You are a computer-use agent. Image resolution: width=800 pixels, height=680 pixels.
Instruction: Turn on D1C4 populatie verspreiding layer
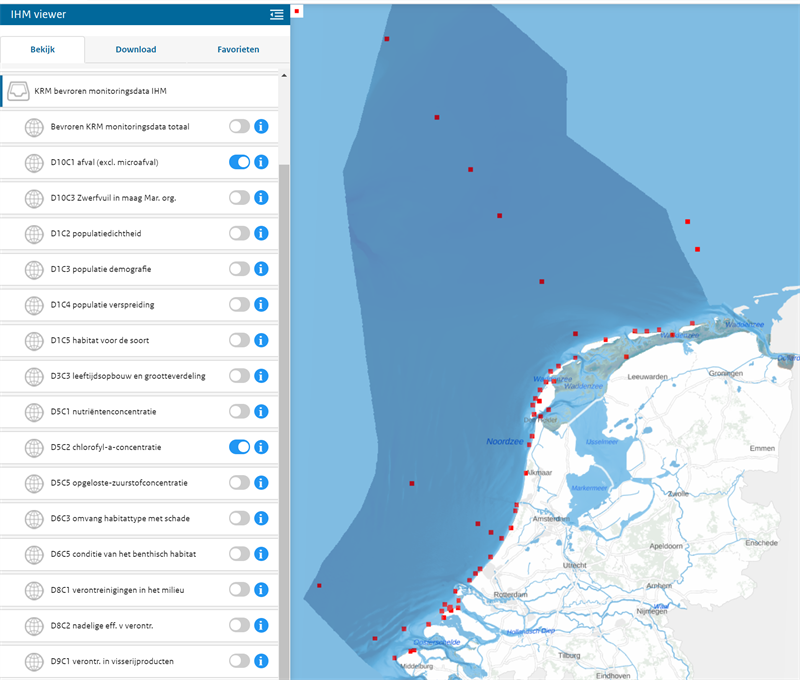point(239,305)
